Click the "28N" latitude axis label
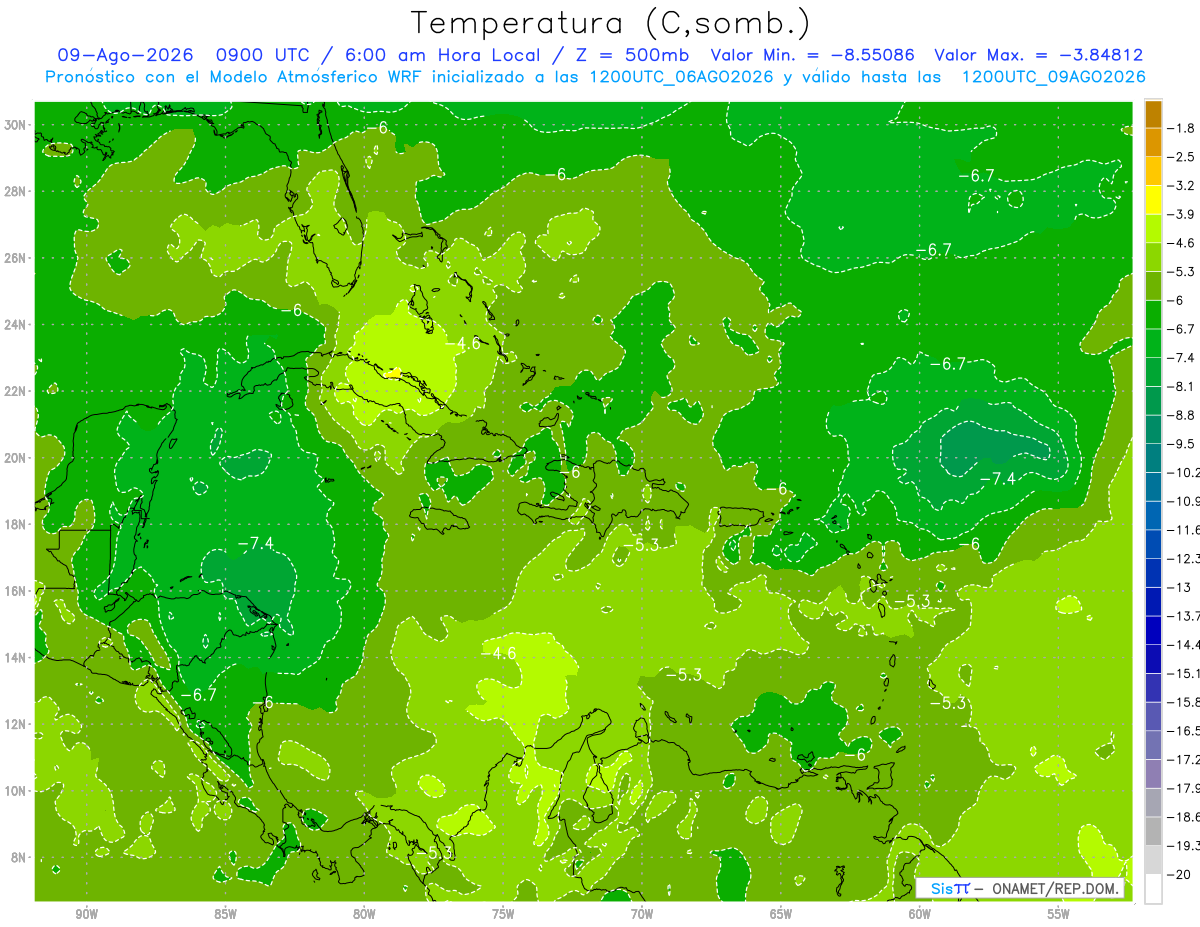1200x927 pixels. pyautogui.click(x=16, y=191)
